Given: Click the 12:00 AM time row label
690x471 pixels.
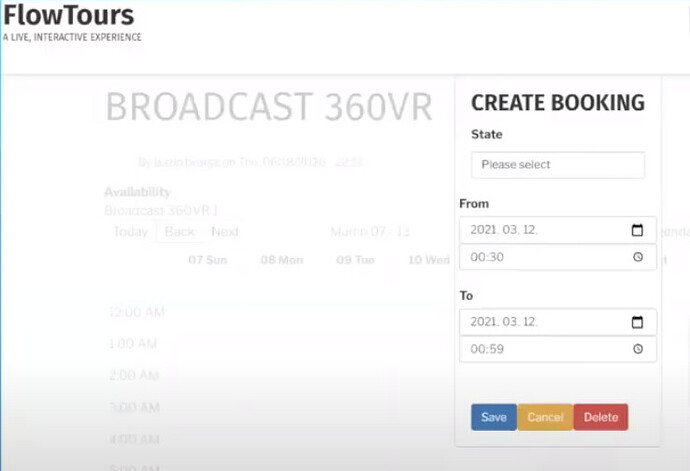Looking at the screenshot, I should (136, 312).
